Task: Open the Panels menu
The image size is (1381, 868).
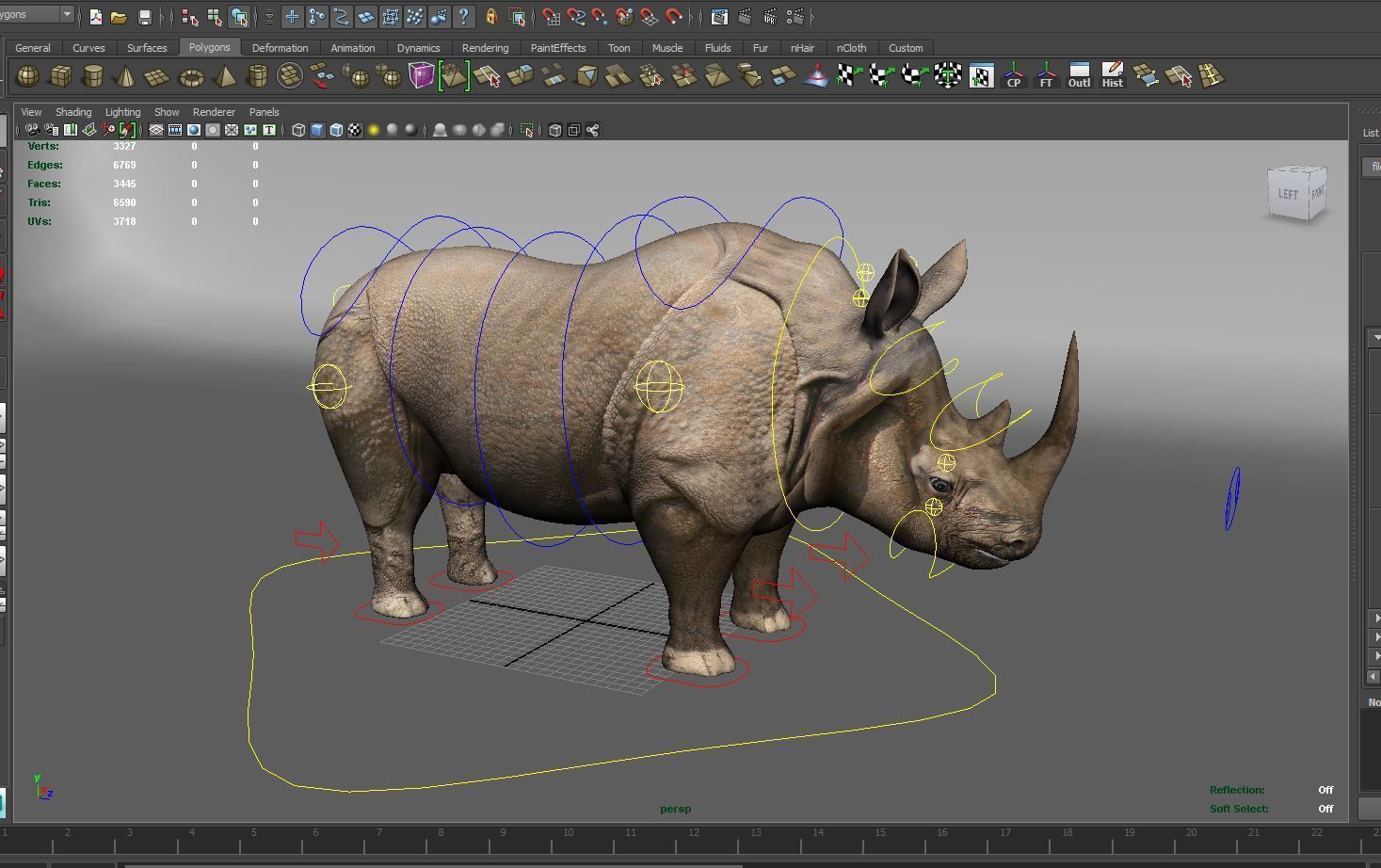Action: pos(264,112)
